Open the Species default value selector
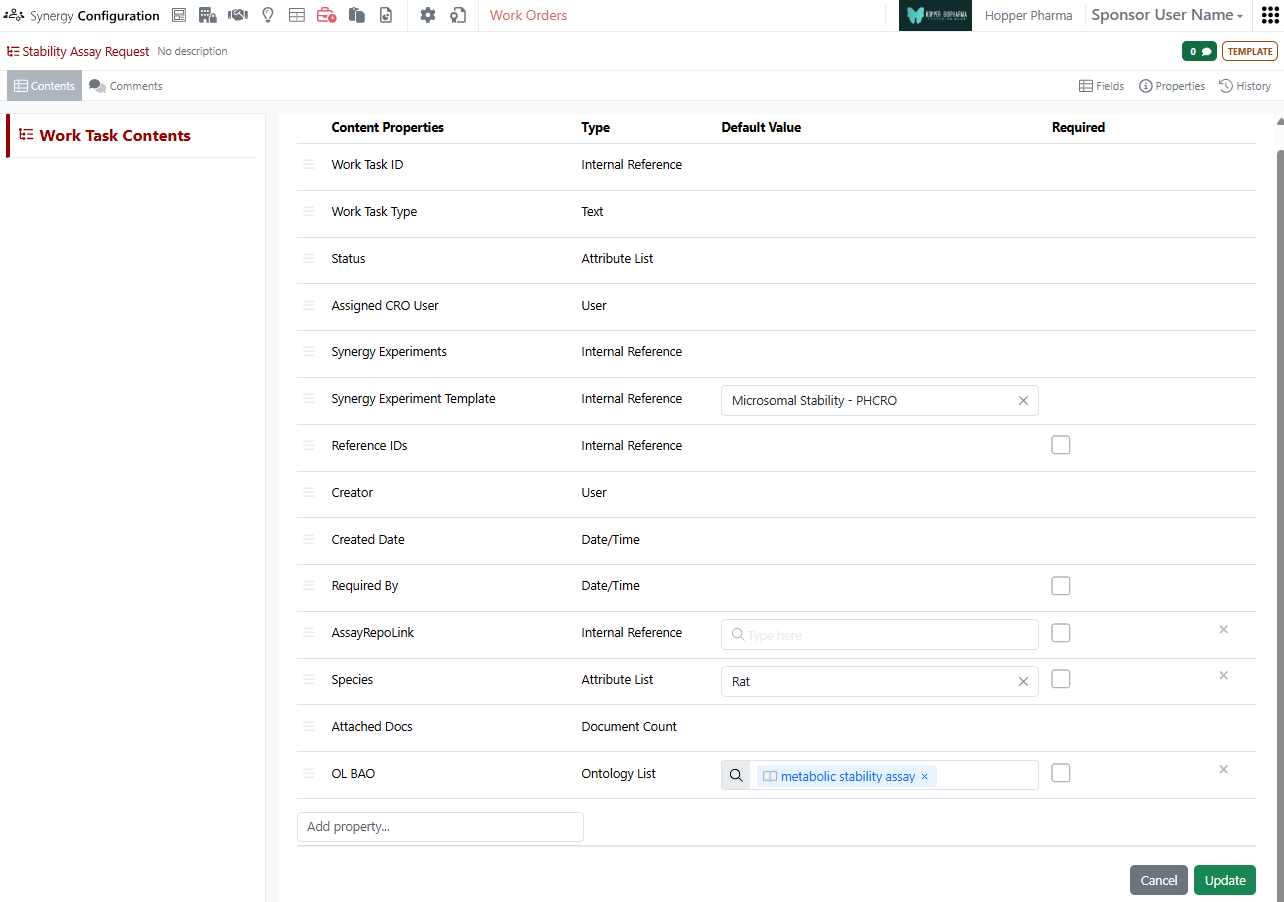1284x902 pixels. (x=880, y=682)
